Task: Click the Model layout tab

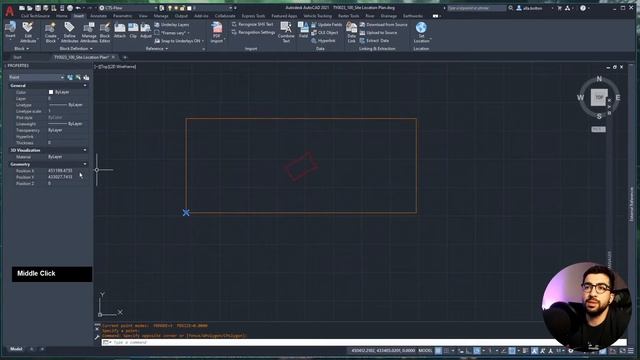Action: (x=16, y=349)
